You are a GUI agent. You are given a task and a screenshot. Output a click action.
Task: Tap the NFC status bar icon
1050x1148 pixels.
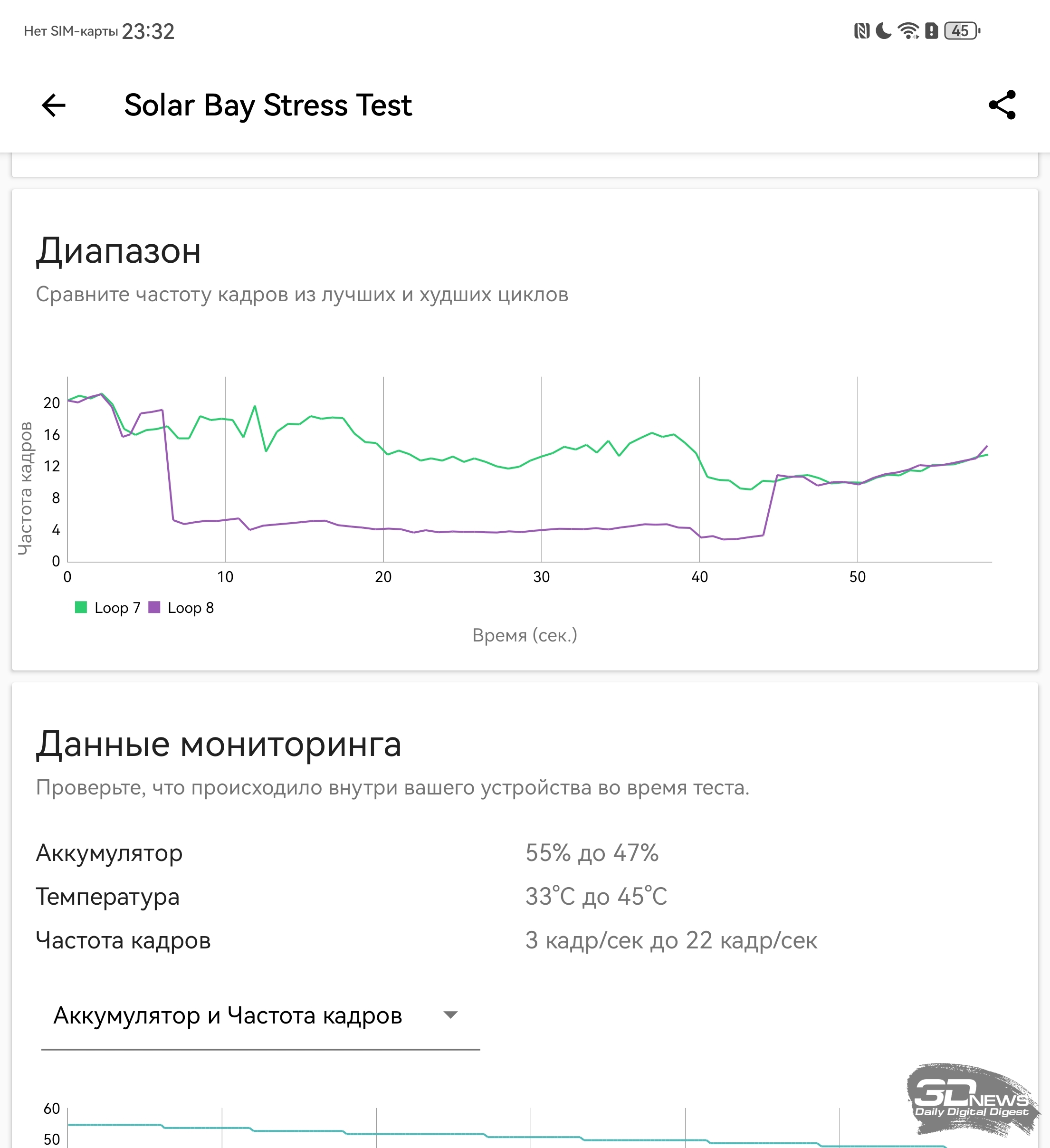click(861, 31)
